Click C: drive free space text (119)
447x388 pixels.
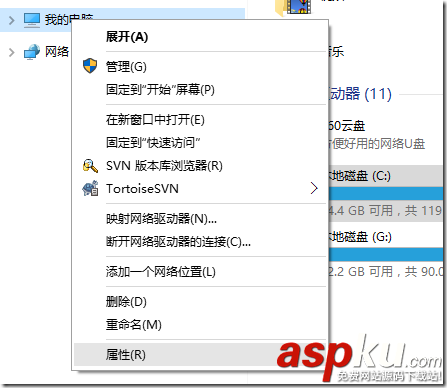[x=386, y=211]
